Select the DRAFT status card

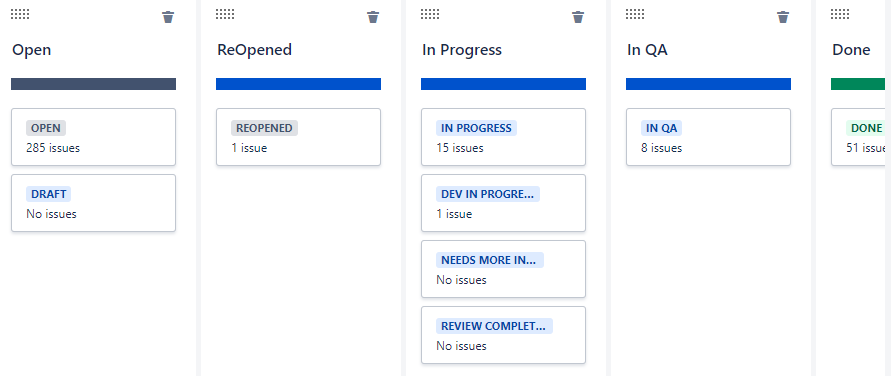(93, 203)
